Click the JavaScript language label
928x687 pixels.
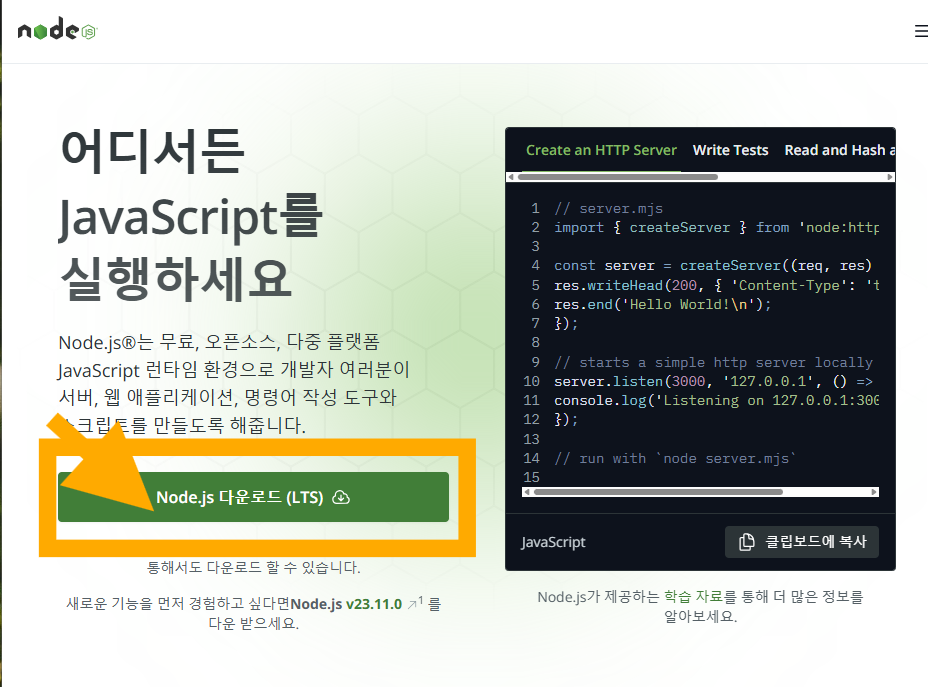coord(553,542)
